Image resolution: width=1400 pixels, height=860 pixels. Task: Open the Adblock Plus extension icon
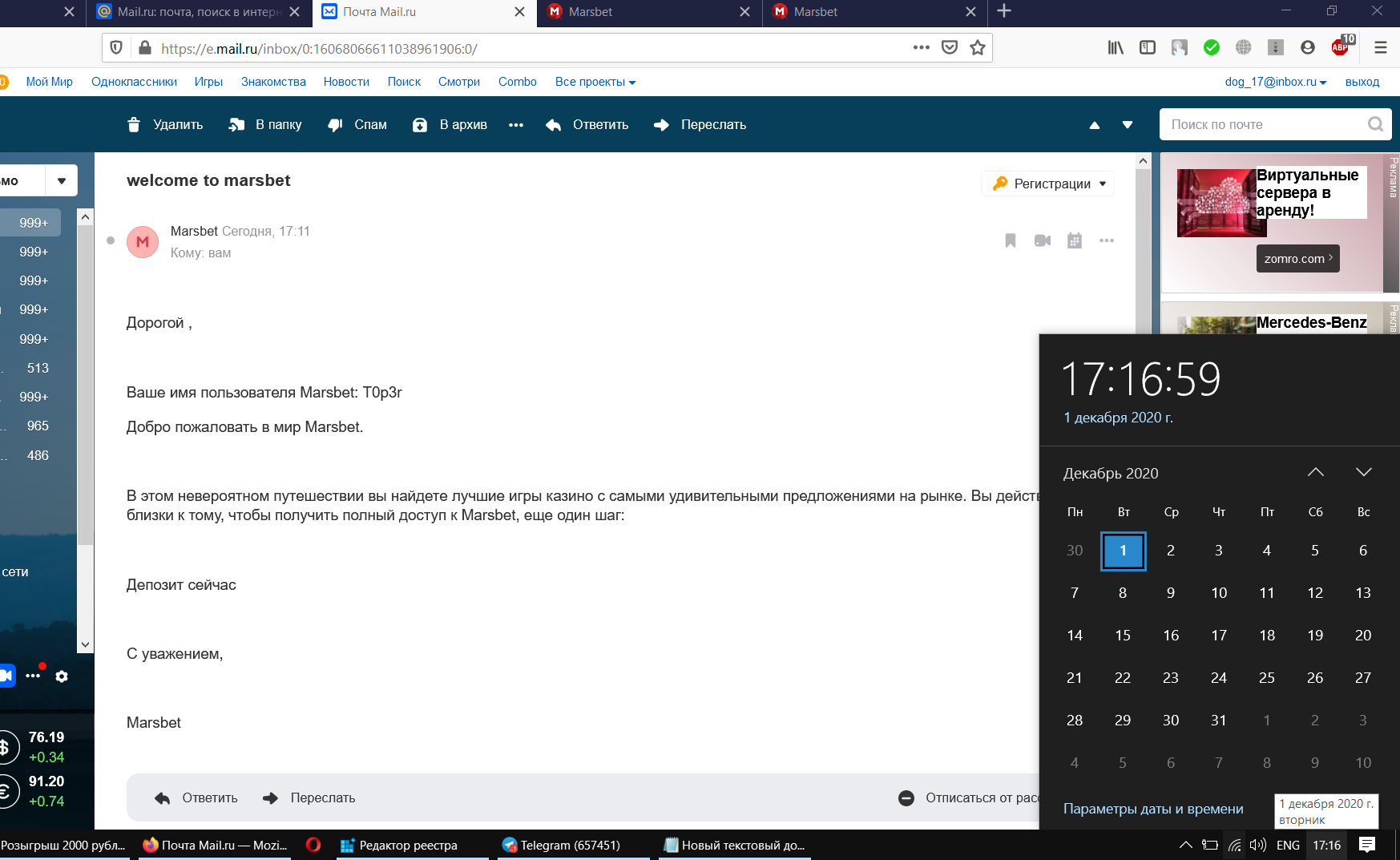click(1341, 46)
